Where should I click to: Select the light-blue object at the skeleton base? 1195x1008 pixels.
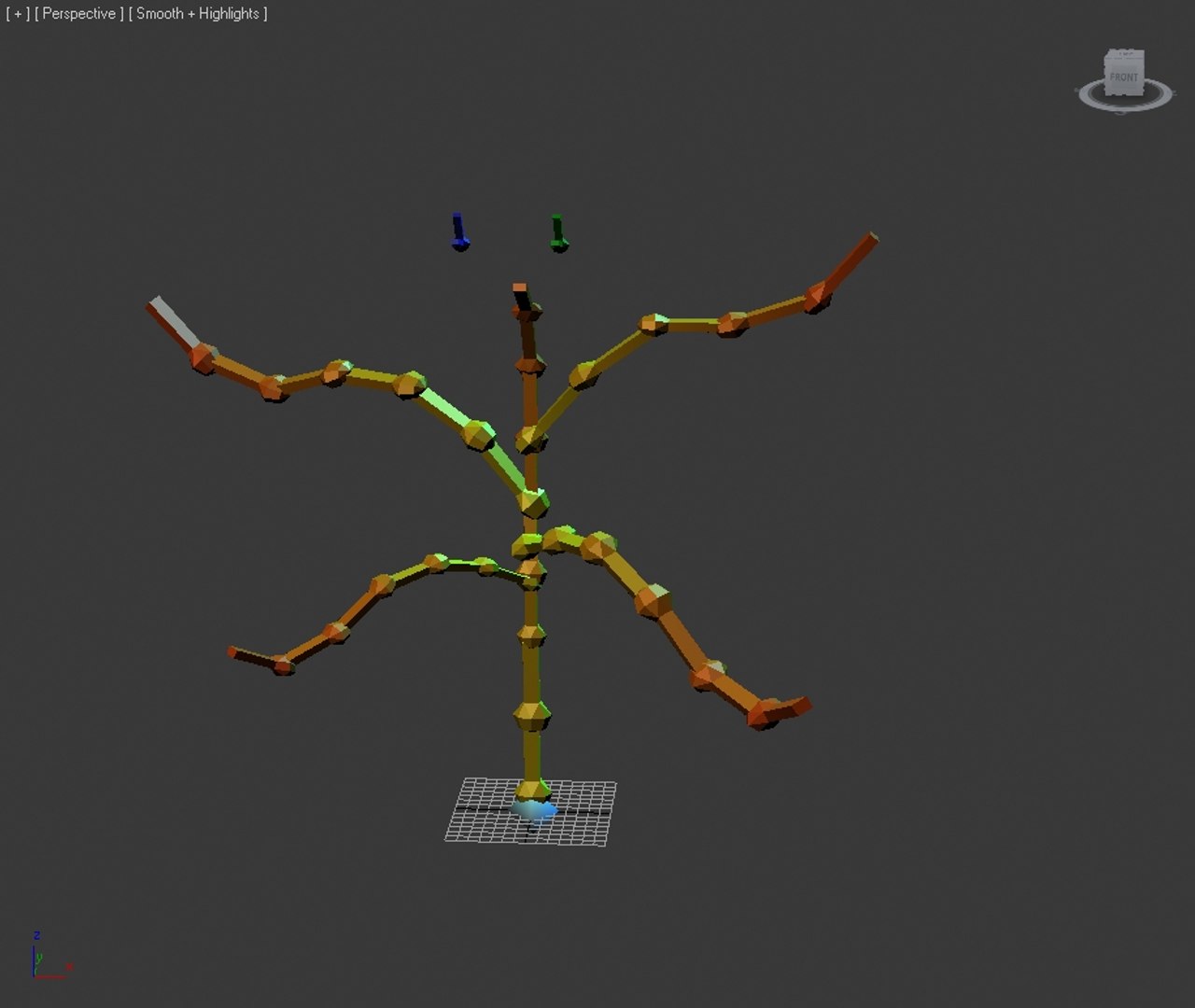[535, 810]
